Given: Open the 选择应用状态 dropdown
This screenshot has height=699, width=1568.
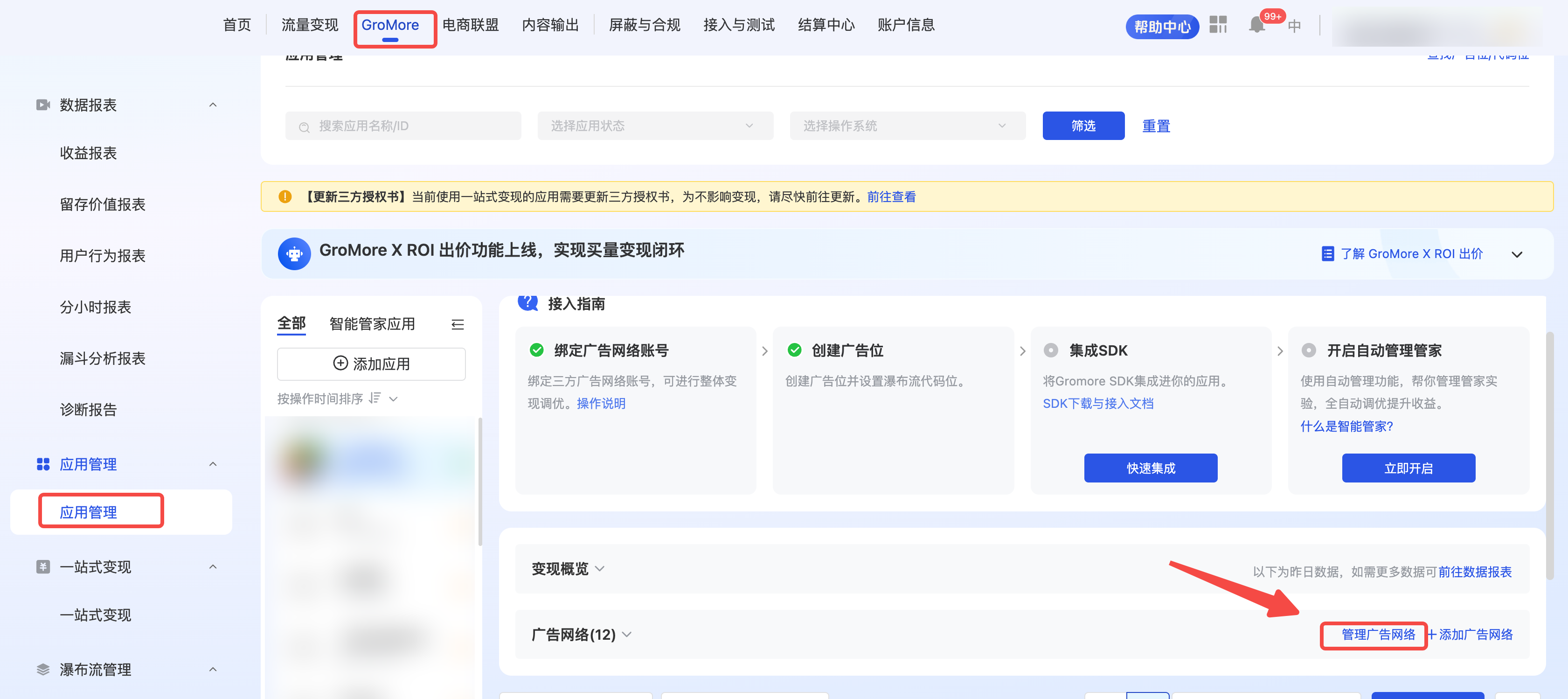Looking at the screenshot, I should point(655,126).
